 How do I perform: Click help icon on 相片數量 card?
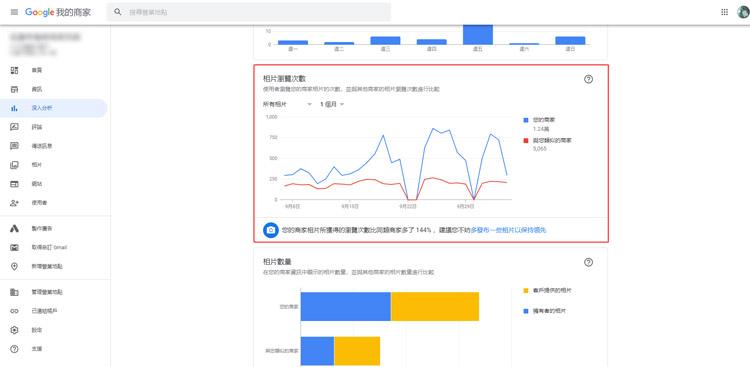[x=588, y=262]
